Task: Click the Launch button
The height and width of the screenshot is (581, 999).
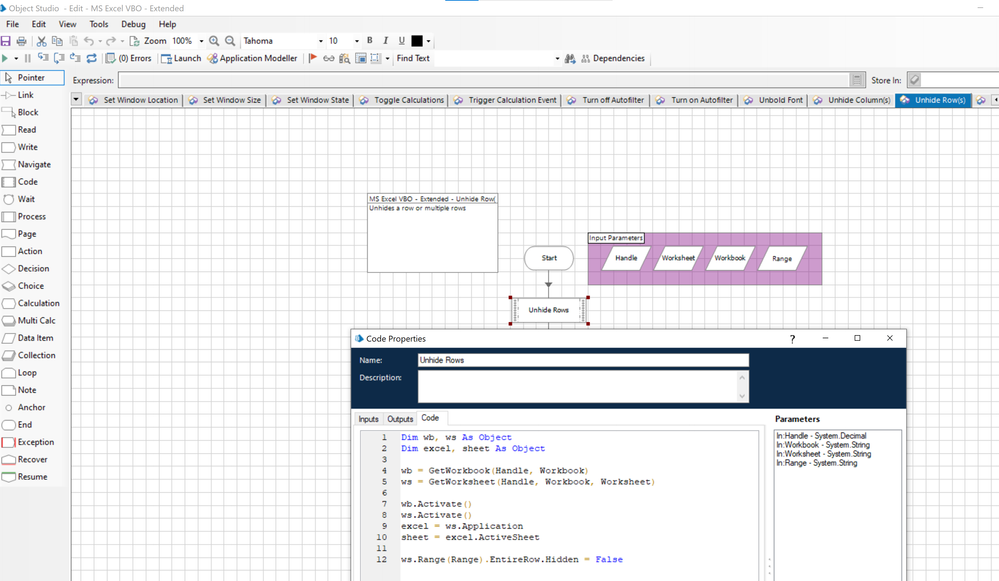Action: tap(180, 59)
